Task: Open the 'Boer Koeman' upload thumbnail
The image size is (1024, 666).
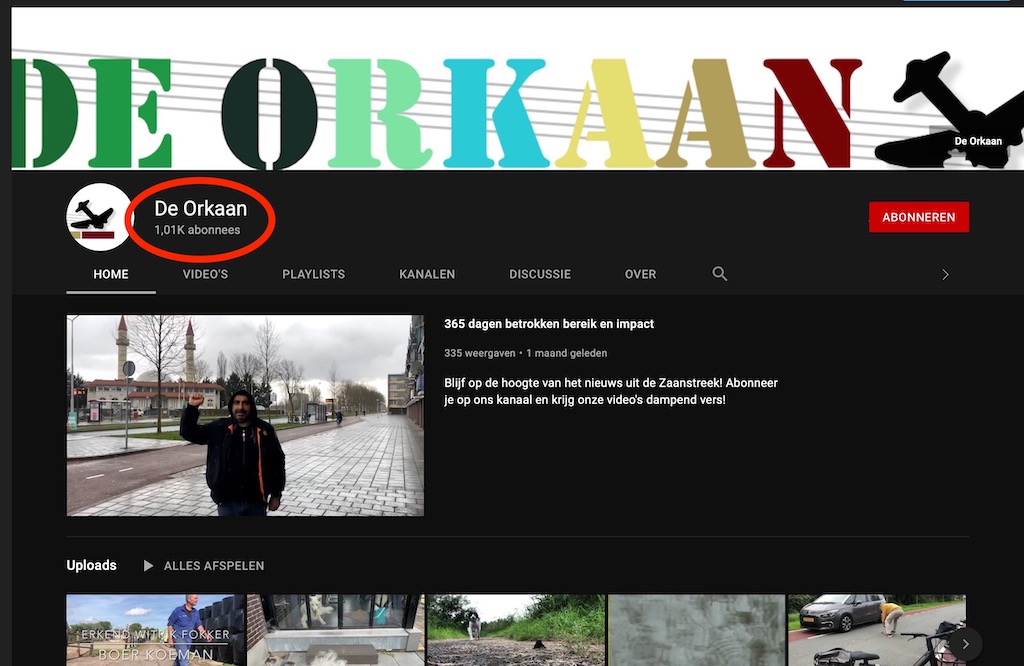Action: 155,630
